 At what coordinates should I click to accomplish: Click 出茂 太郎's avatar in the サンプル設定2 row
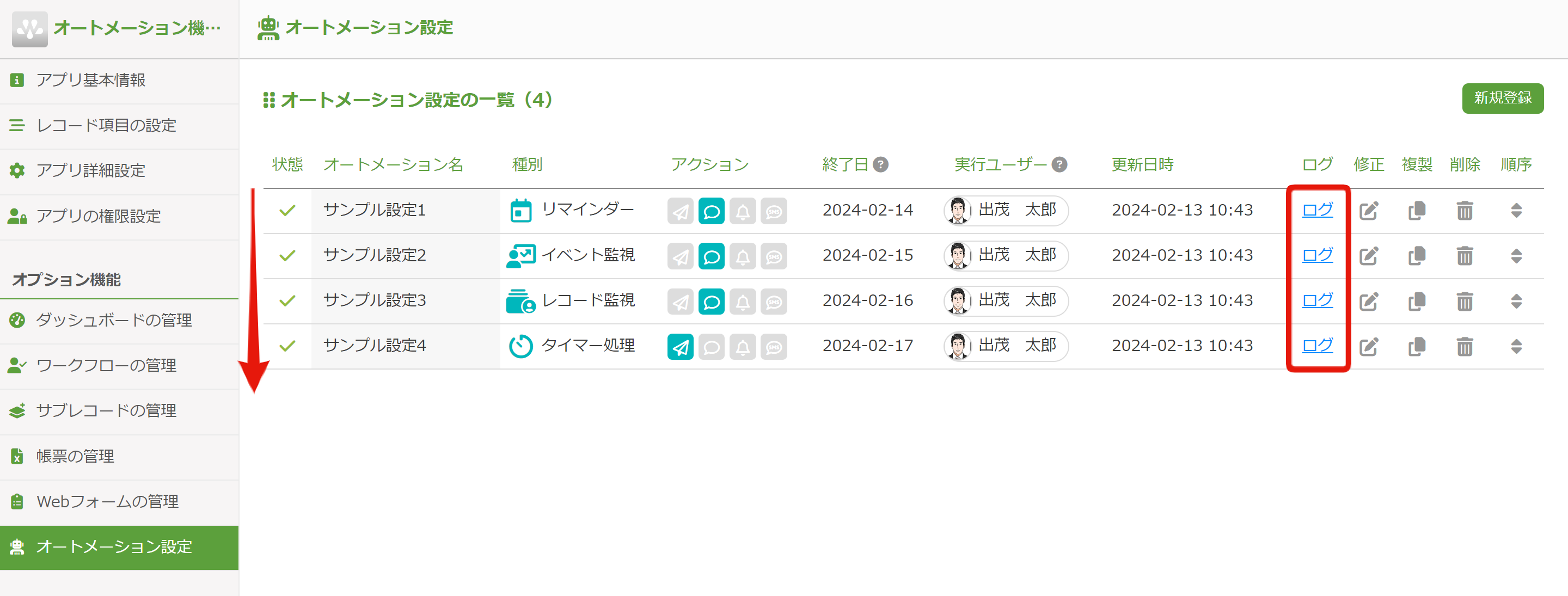click(960, 256)
